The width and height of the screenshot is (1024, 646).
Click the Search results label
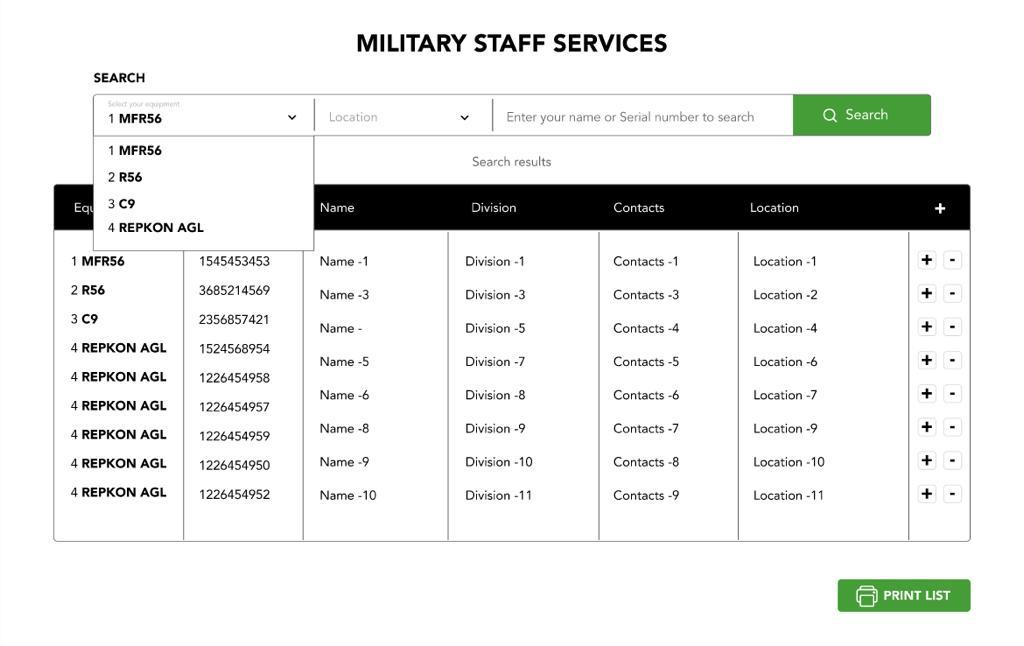pyautogui.click(x=511, y=162)
